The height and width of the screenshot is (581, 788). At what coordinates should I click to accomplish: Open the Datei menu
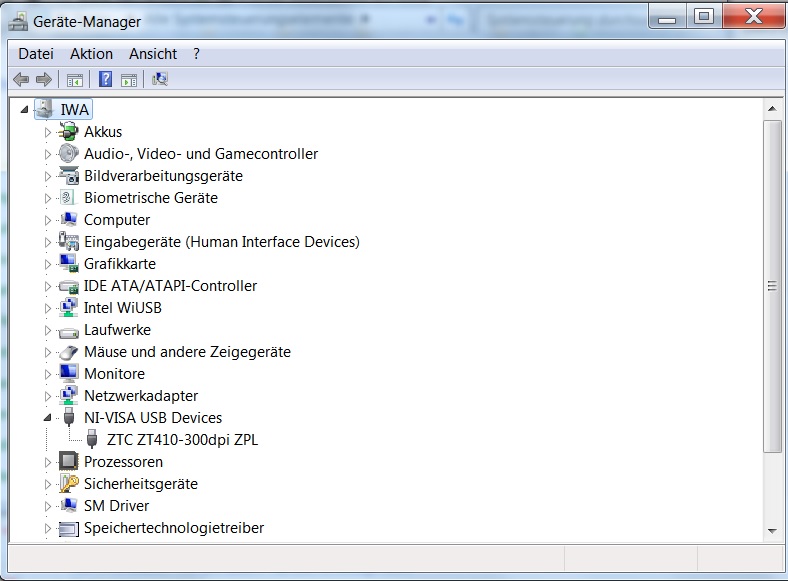36,54
